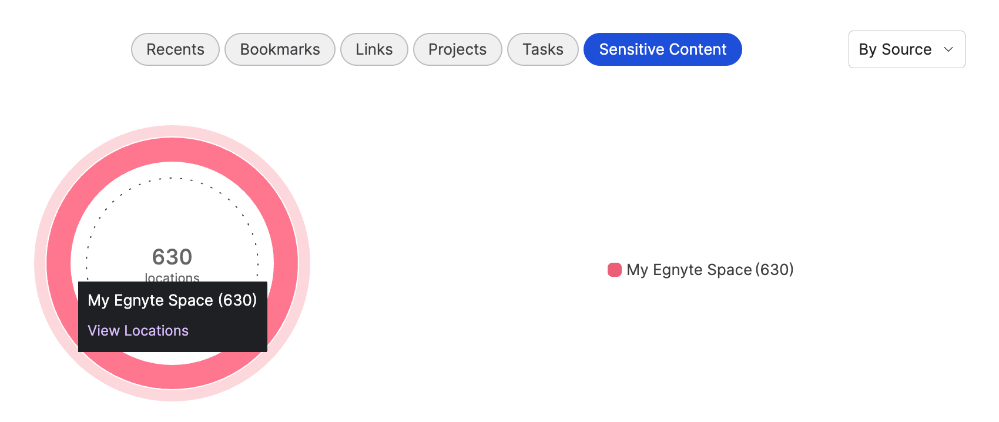Viewport: 999px width, 422px height.
Task: Click the 630 count in the chart center
Action: [172, 257]
